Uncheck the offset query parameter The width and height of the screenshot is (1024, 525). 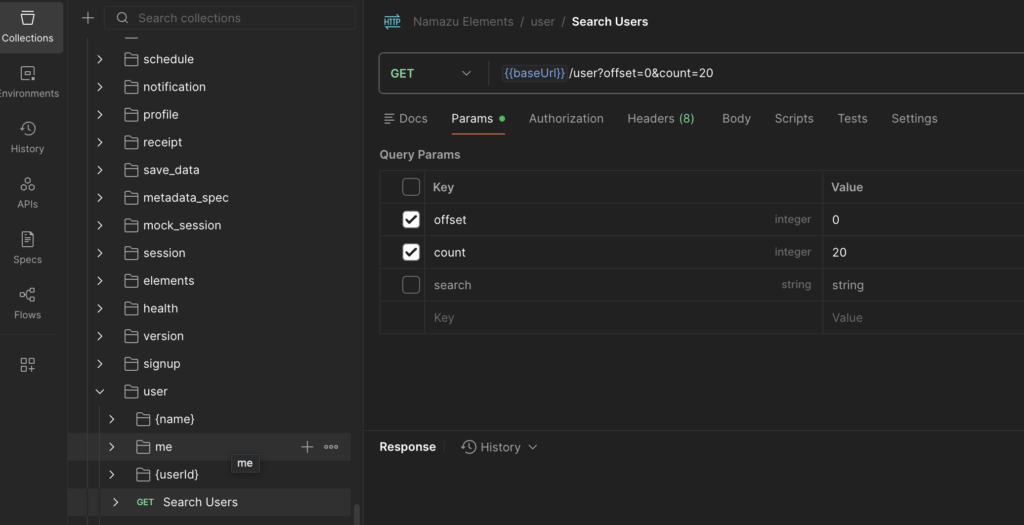click(x=411, y=220)
